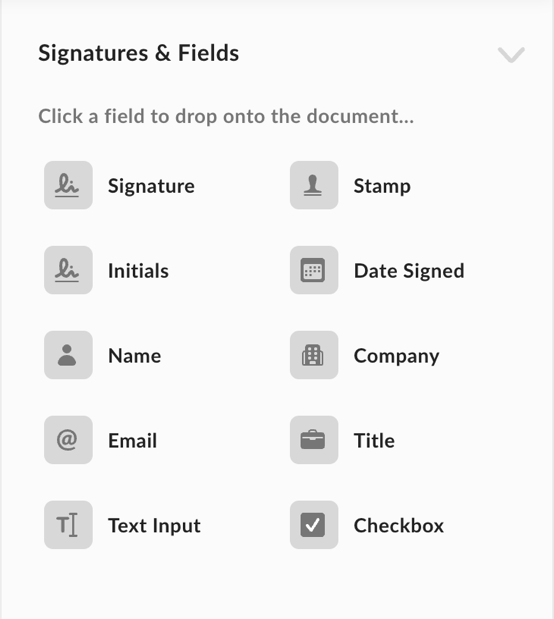
Task: Select the Date Signed label
Action: (x=409, y=271)
